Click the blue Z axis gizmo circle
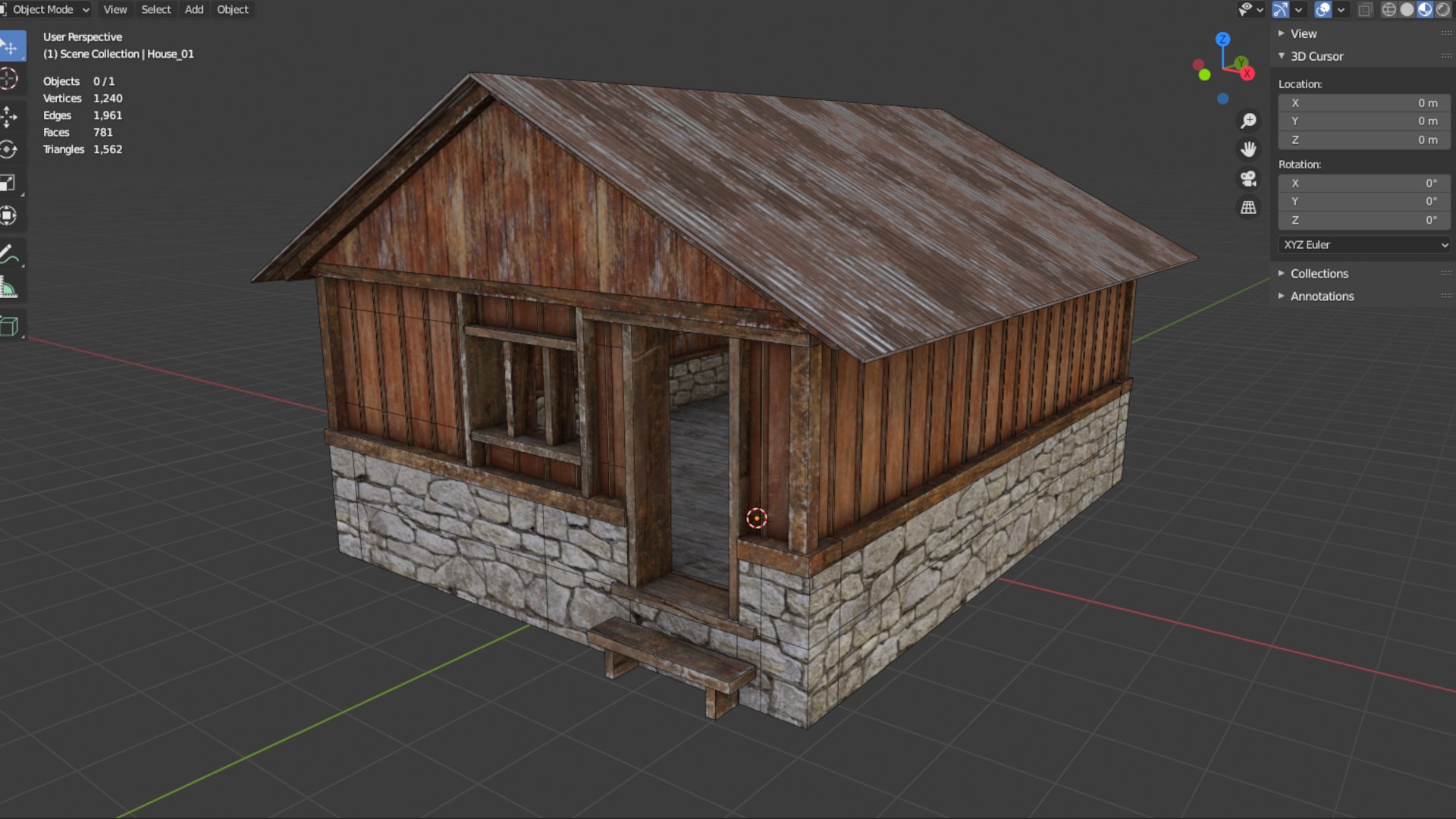 1222,39
